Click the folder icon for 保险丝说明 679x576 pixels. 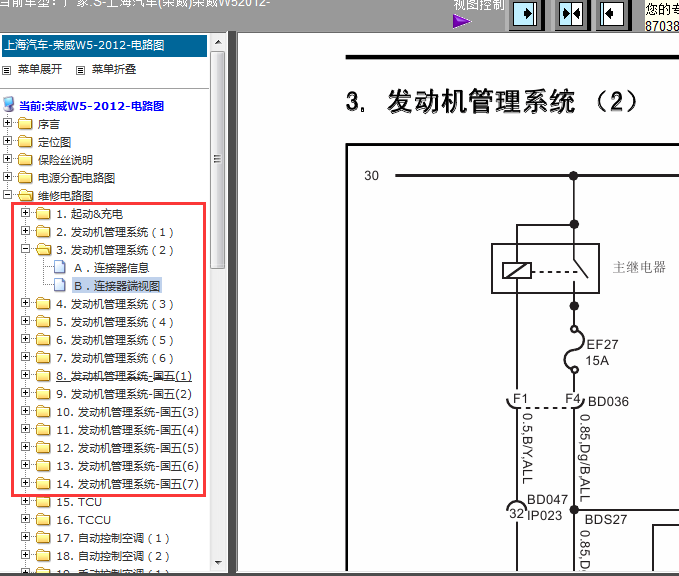point(26,159)
